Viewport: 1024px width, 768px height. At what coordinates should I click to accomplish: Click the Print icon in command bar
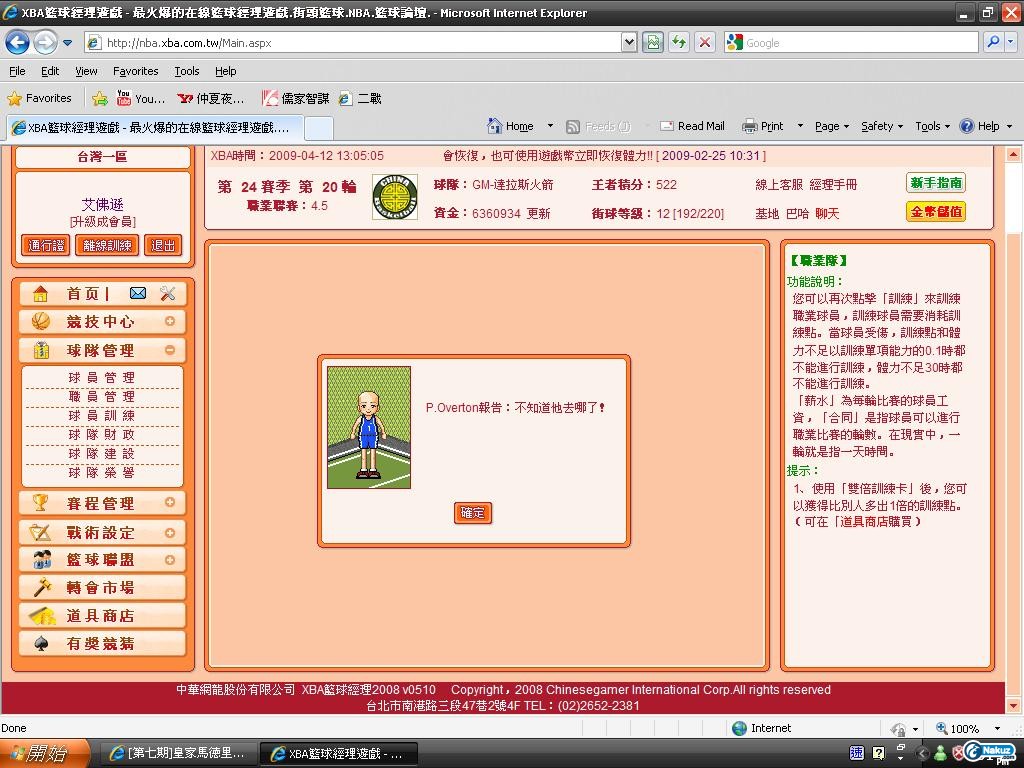(750, 126)
